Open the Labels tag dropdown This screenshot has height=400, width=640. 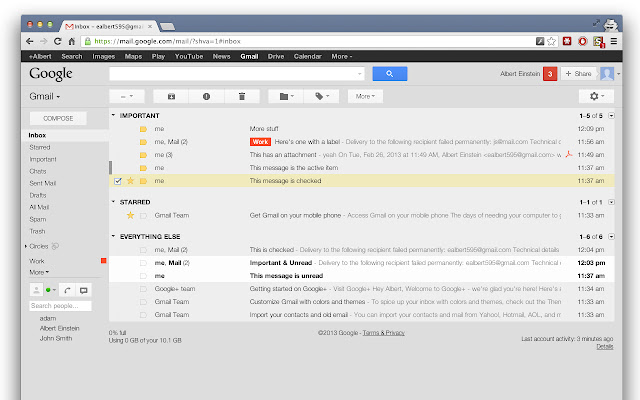click(x=321, y=96)
